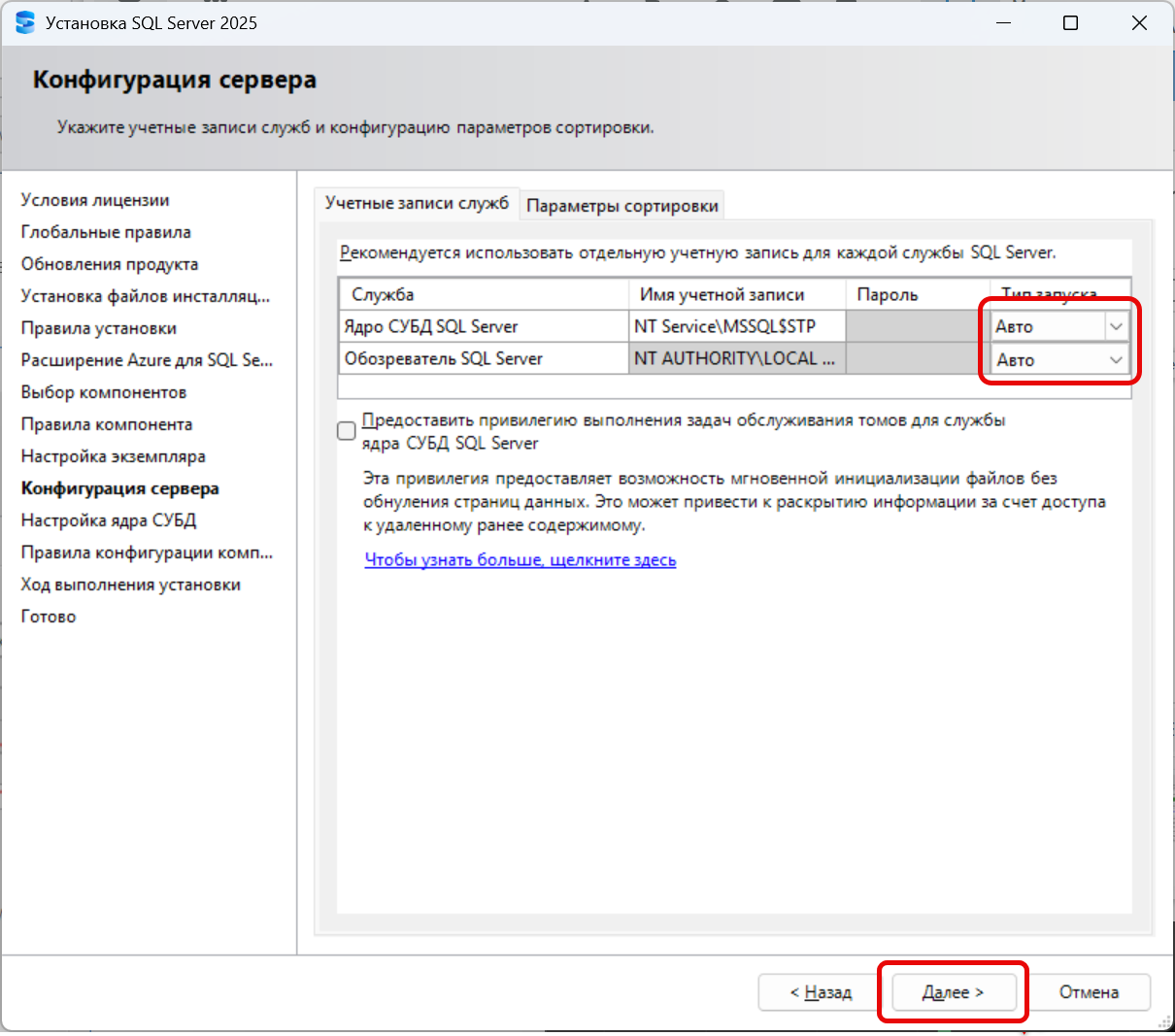Screen dimensions: 1175x1036
Task: Click the Пароль column header
Action: 918,294
